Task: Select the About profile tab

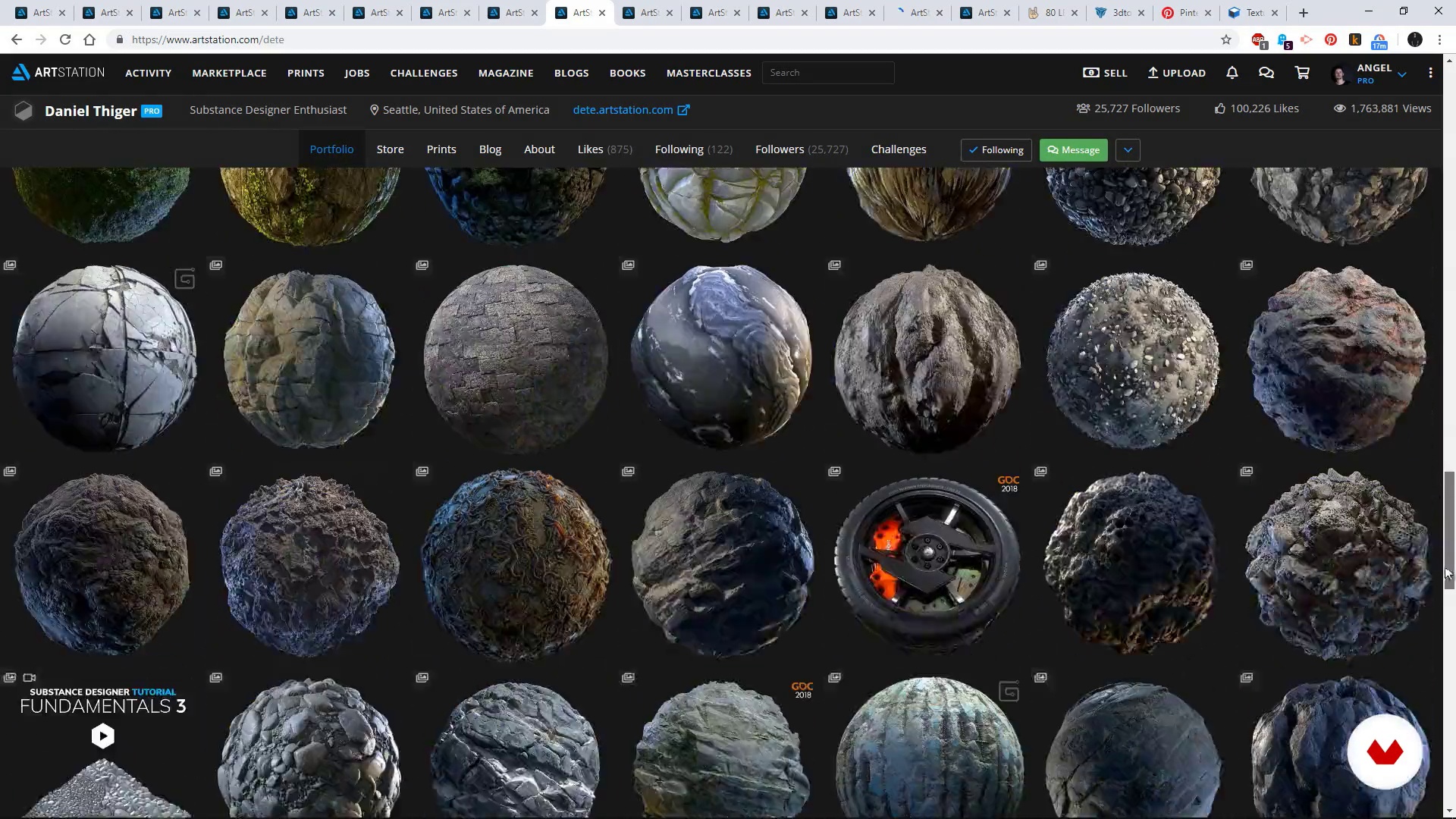Action: [x=539, y=149]
